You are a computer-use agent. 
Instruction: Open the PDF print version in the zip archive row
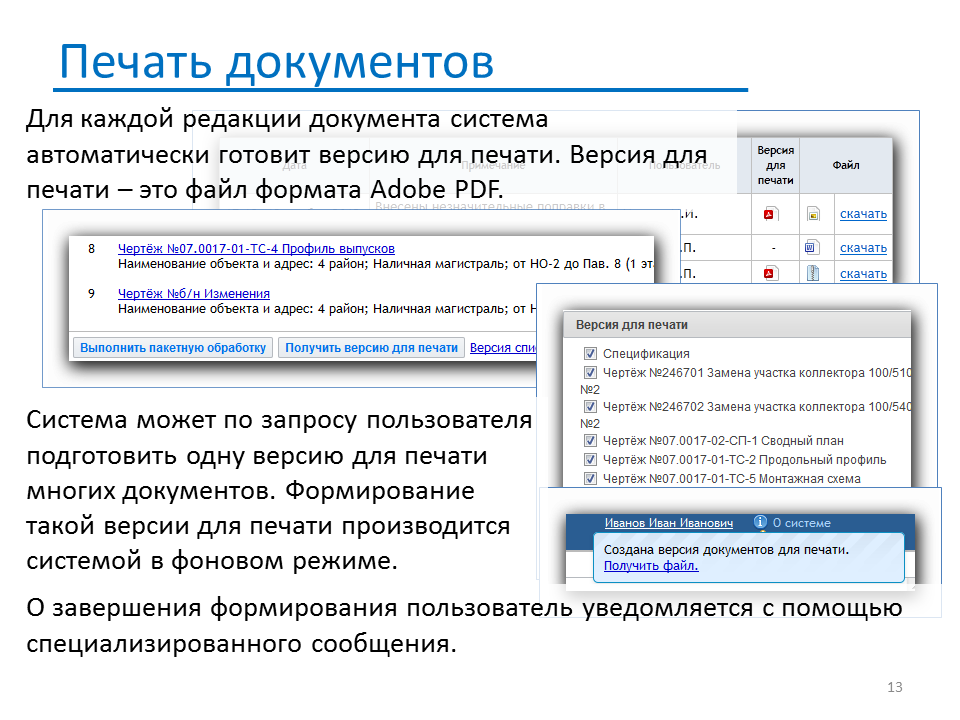pyautogui.click(x=770, y=273)
